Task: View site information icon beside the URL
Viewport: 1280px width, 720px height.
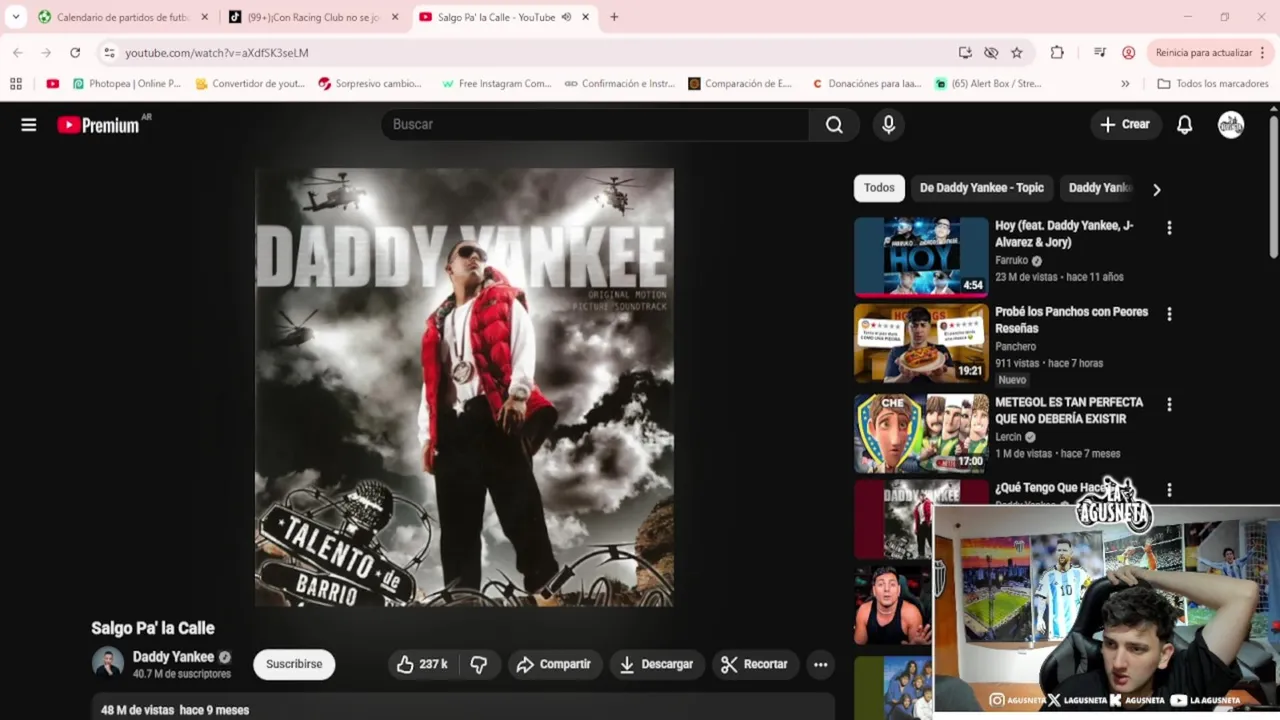Action: pyautogui.click(x=109, y=52)
